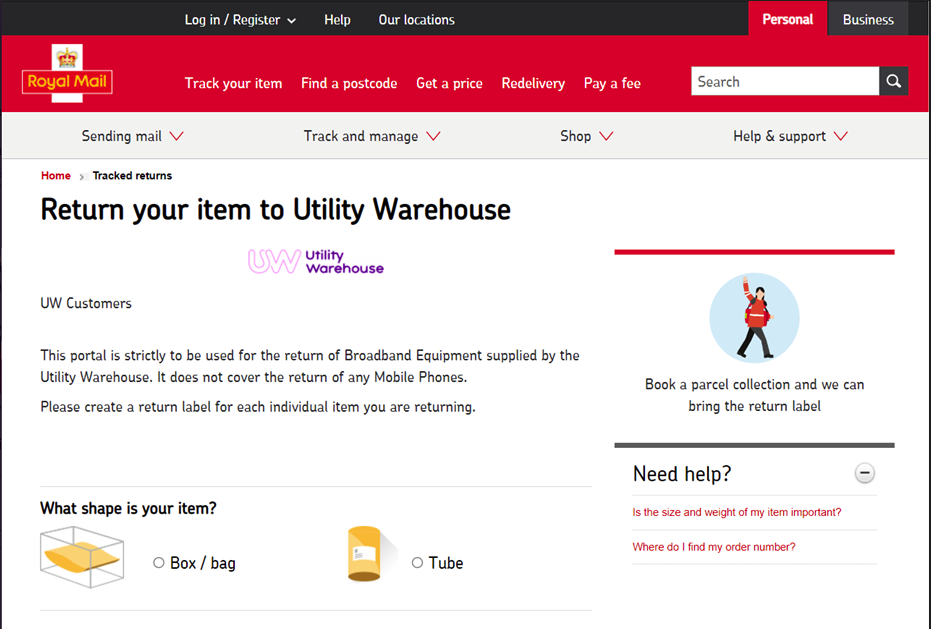Click the postal worker illustration
The width and height of the screenshot is (931, 629).
coord(754,318)
